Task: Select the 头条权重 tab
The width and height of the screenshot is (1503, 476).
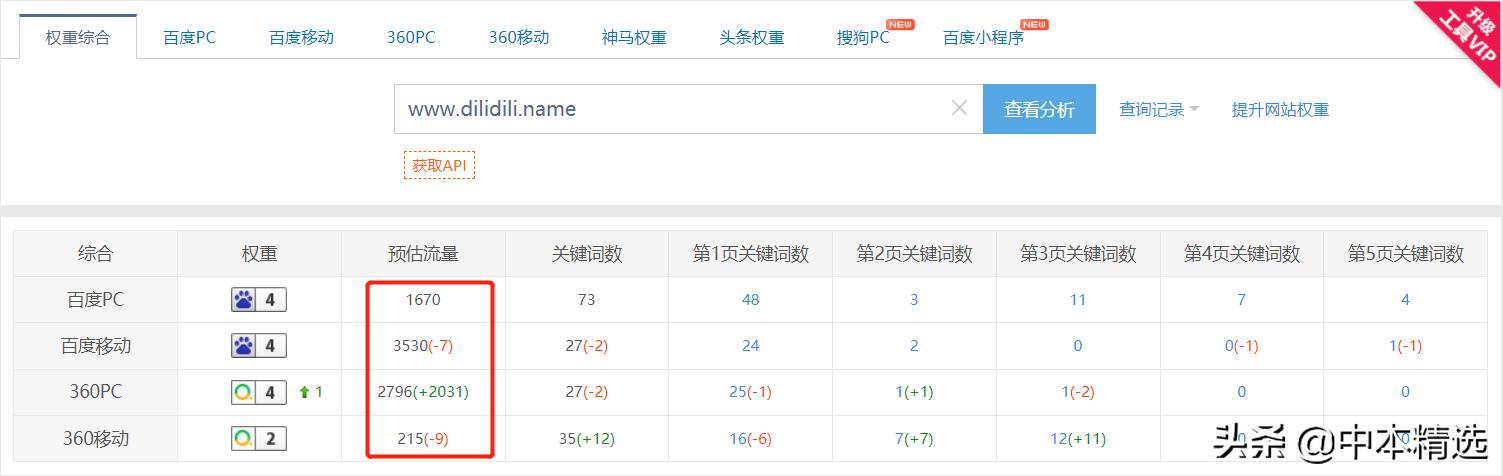Action: 752,37
